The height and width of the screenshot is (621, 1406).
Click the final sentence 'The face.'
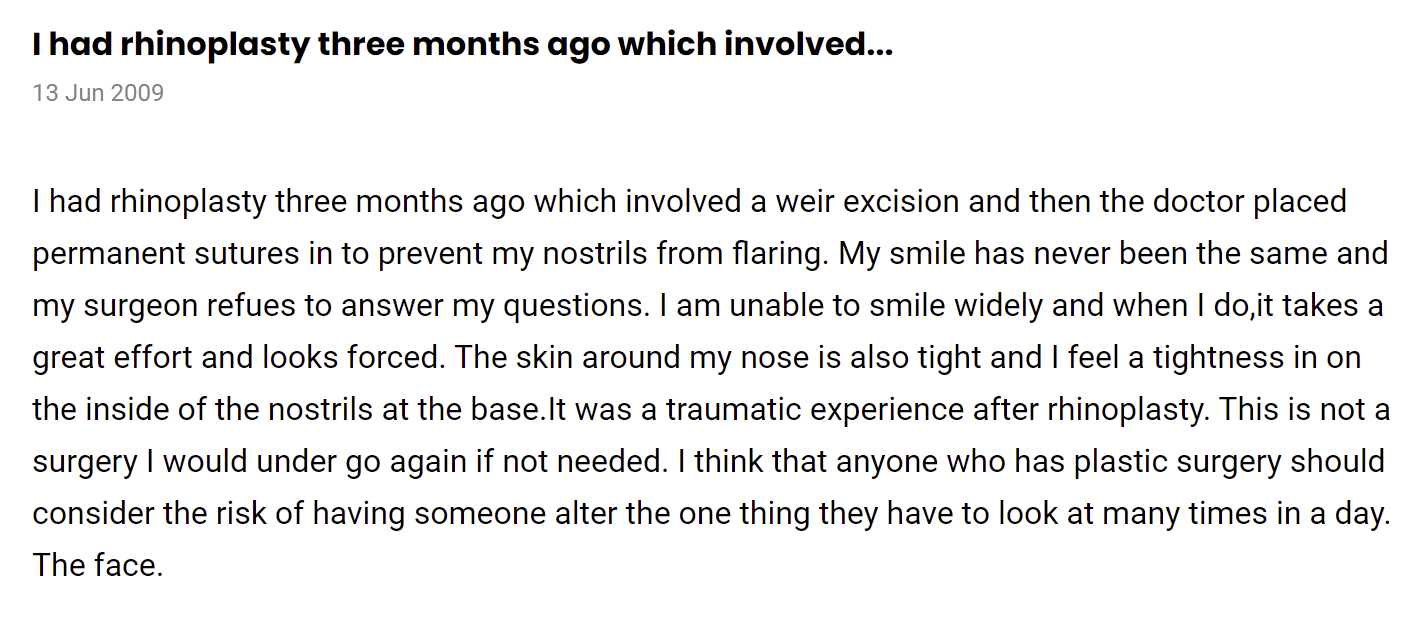[97, 565]
